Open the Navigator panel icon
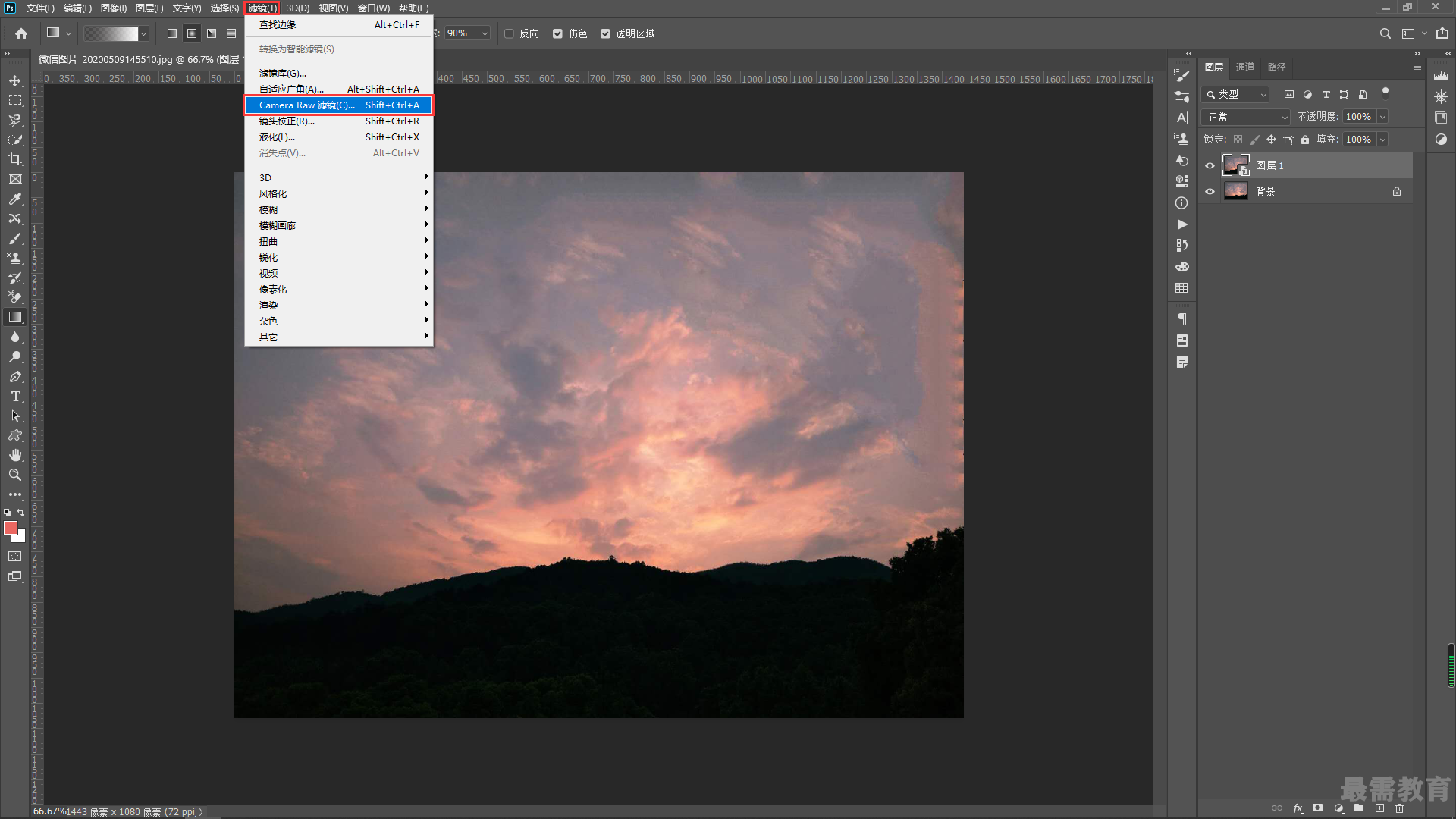The image size is (1456, 819). pos(1441,96)
